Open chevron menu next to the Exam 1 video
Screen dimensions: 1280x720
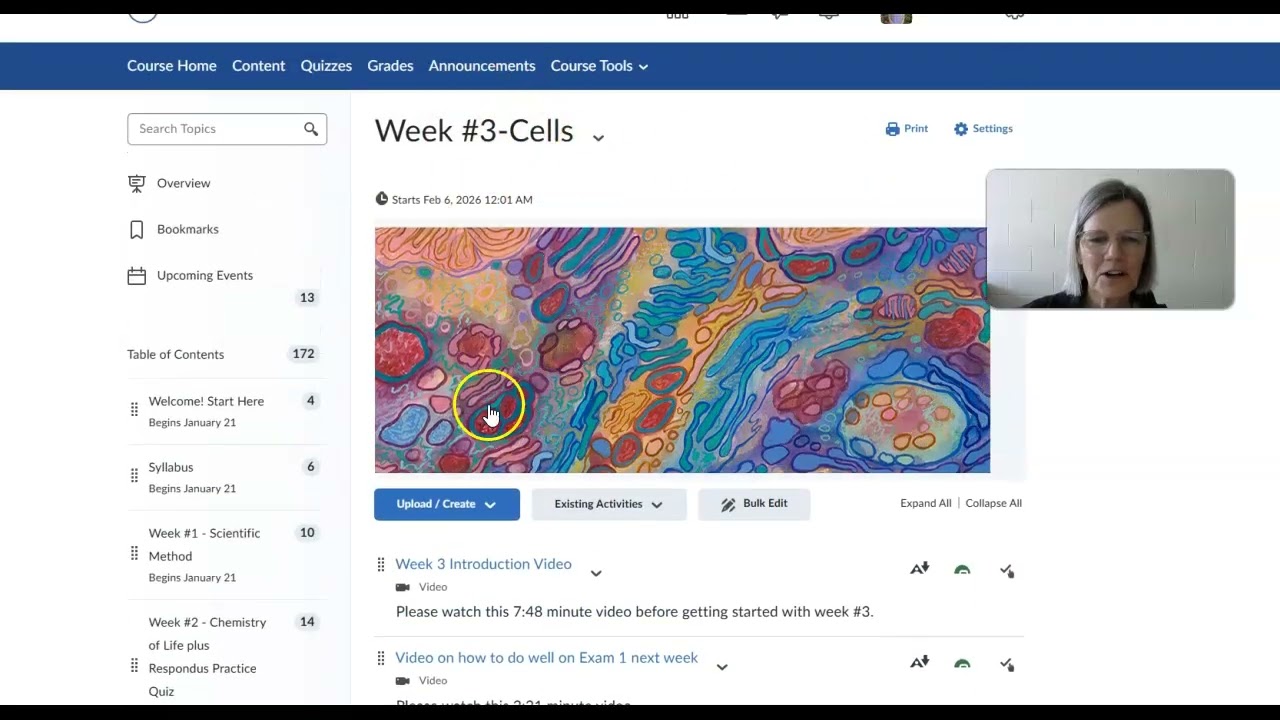(x=722, y=667)
